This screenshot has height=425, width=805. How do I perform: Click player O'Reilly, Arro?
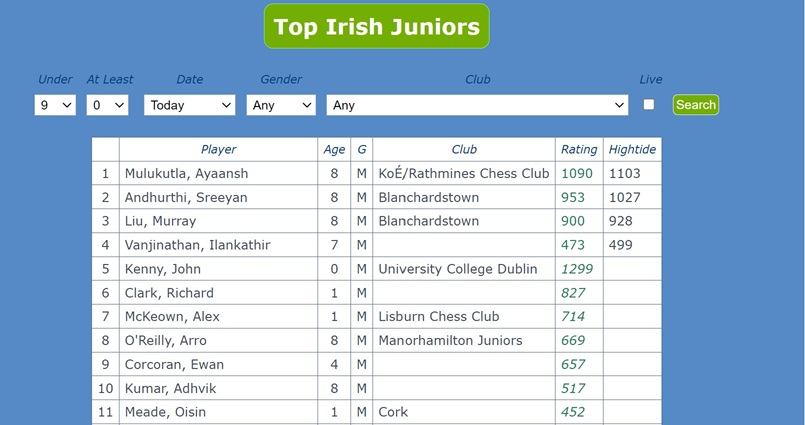(166, 341)
